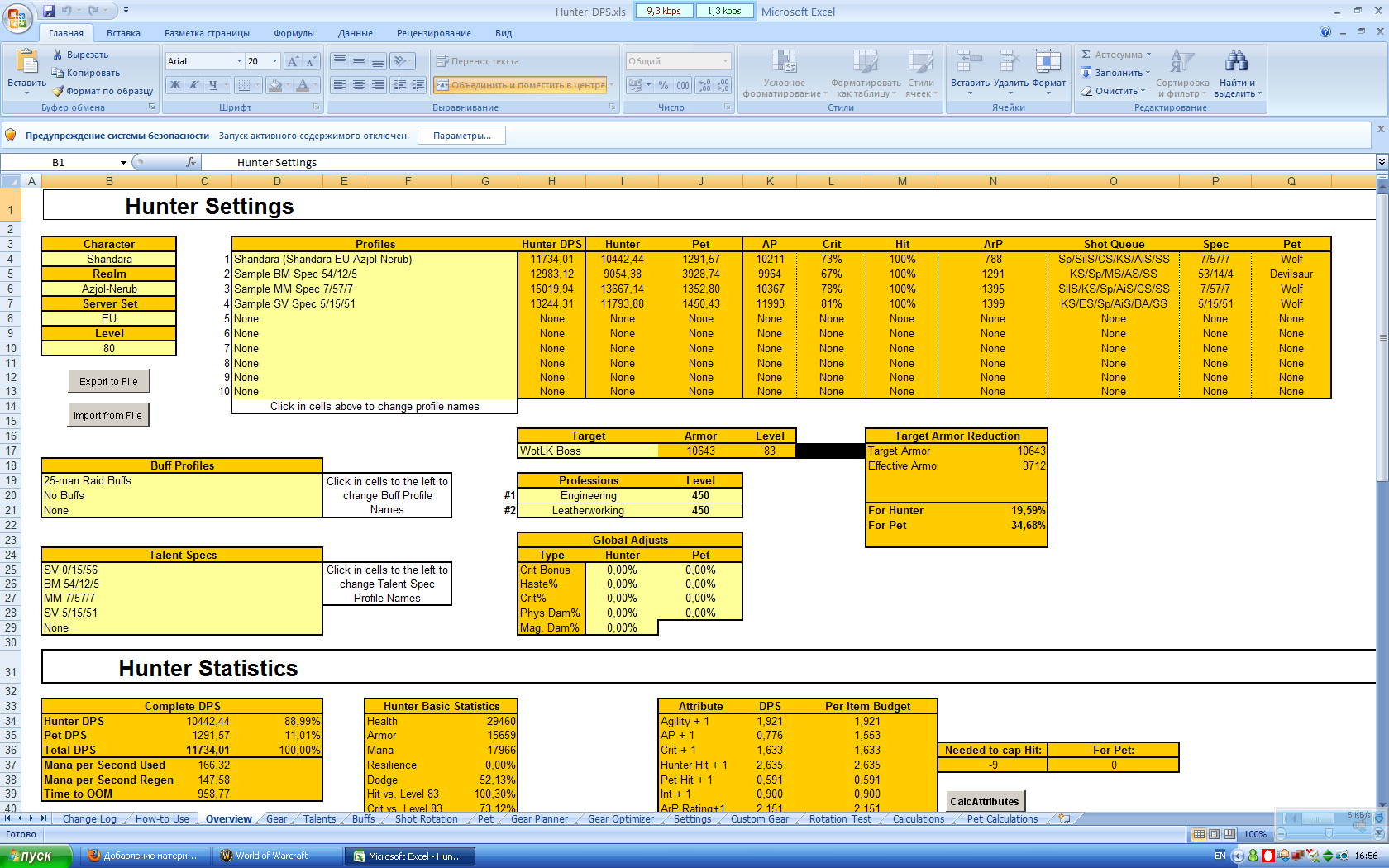
Task: Click the accounting currency format icon
Action: (x=635, y=85)
